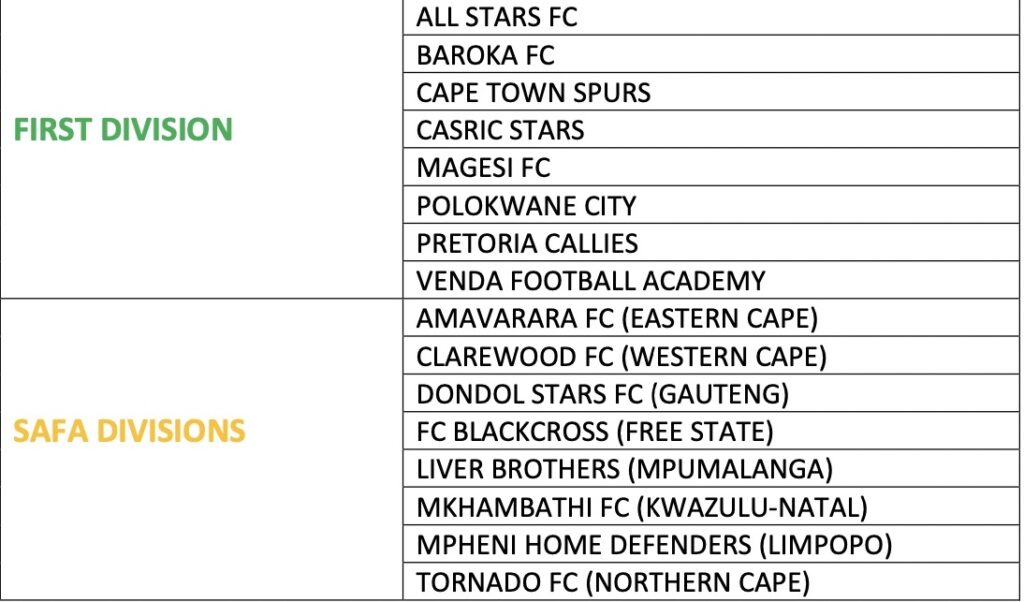The width and height of the screenshot is (1024, 602).
Task: Click the KWAZULU-NATAL province text
Action: pos(752,507)
